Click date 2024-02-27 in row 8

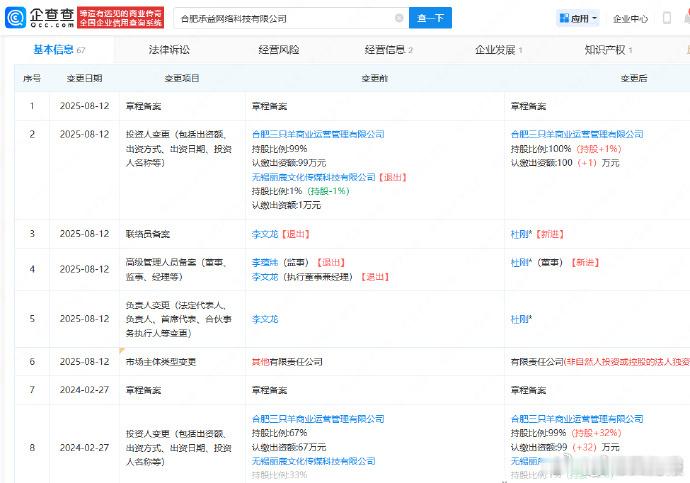(84, 448)
